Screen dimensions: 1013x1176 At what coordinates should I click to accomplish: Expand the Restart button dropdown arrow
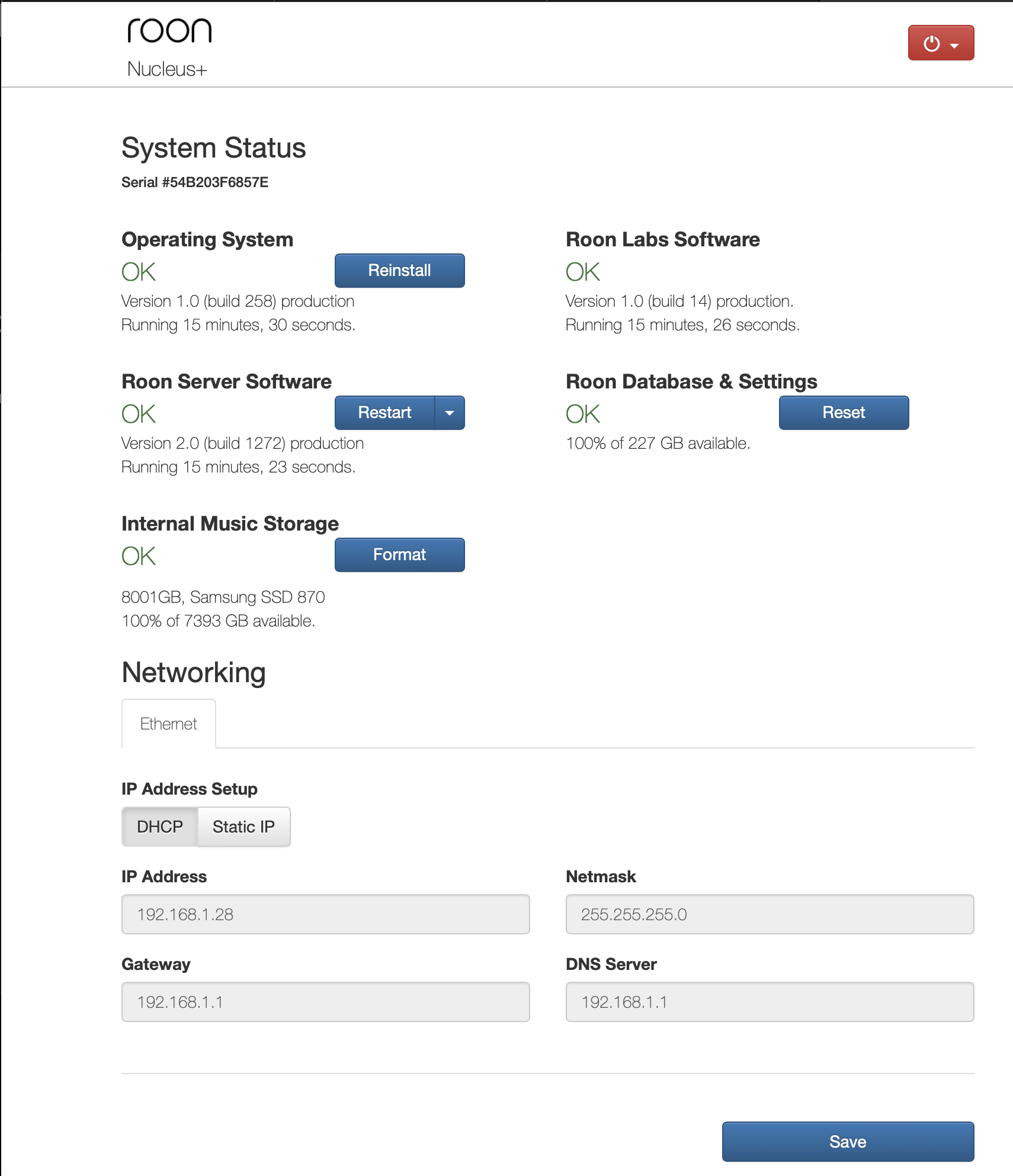(x=450, y=413)
